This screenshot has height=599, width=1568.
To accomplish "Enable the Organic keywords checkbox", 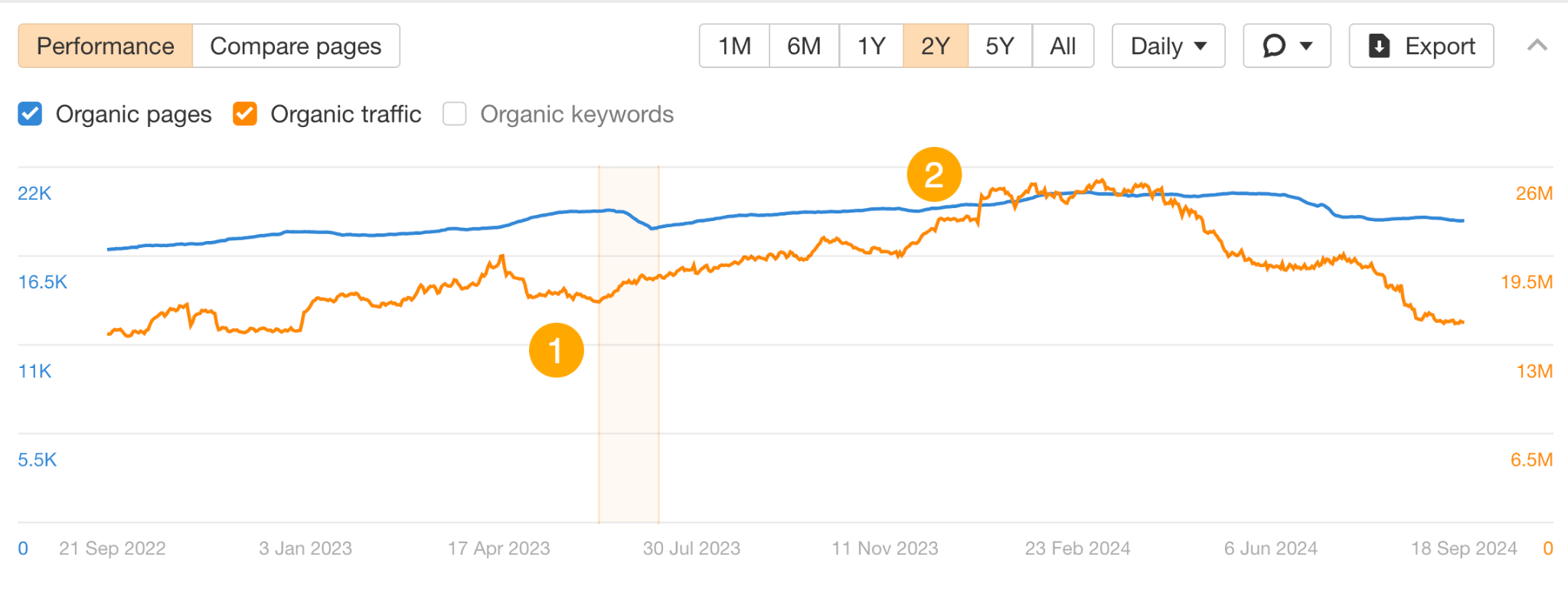I will 455,114.
